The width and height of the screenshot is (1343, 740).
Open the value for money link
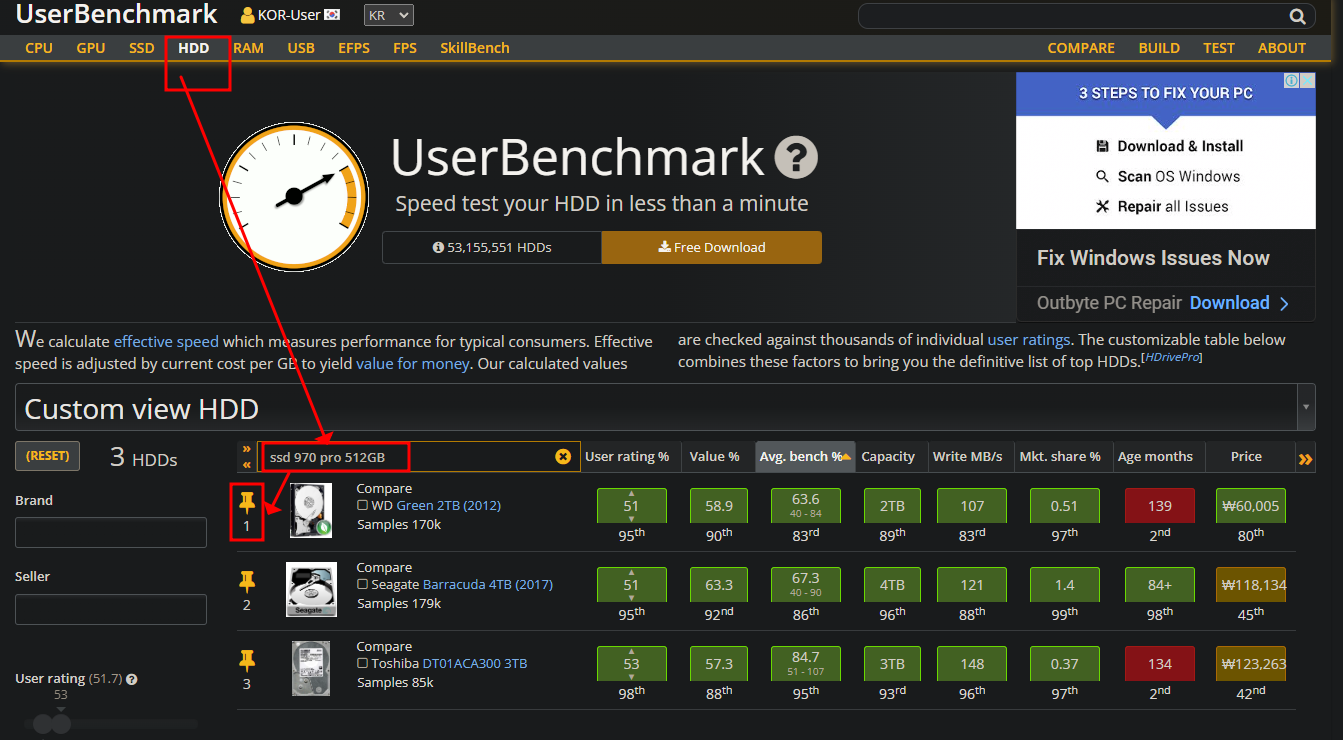click(413, 363)
